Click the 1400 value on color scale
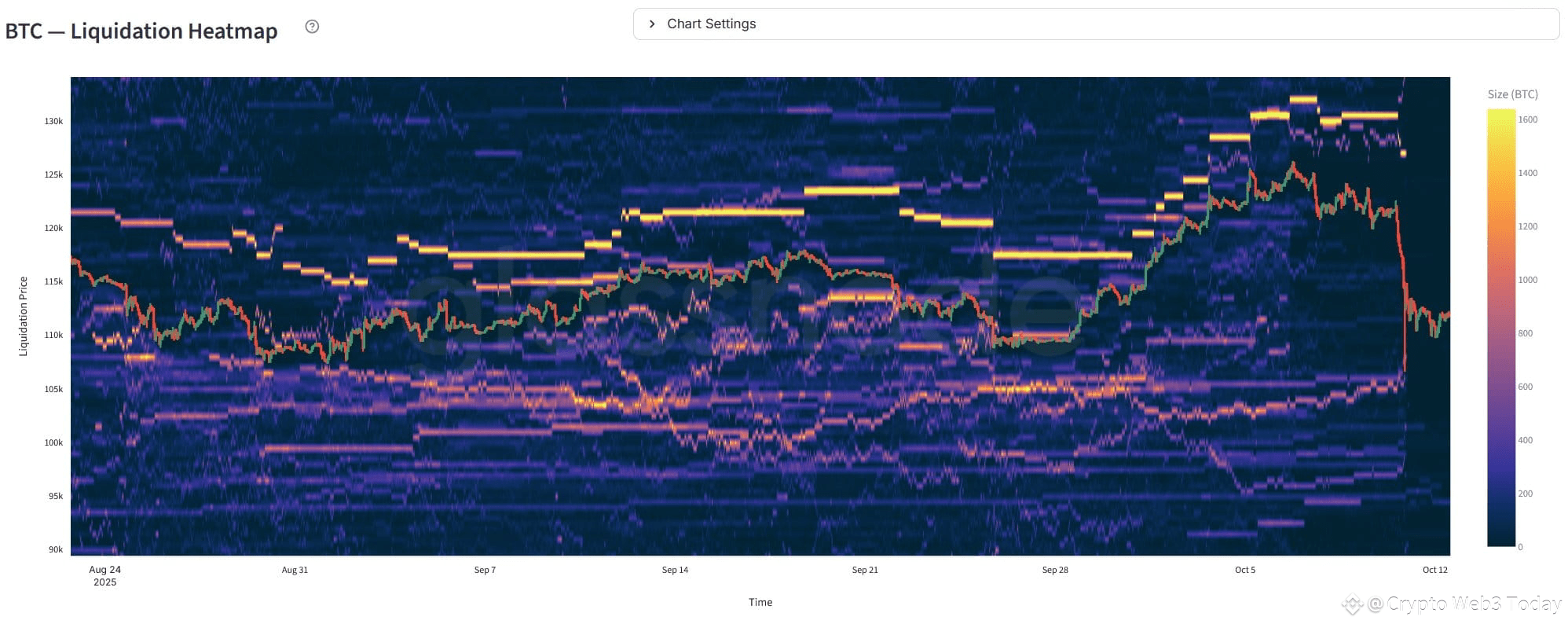 (1527, 173)
